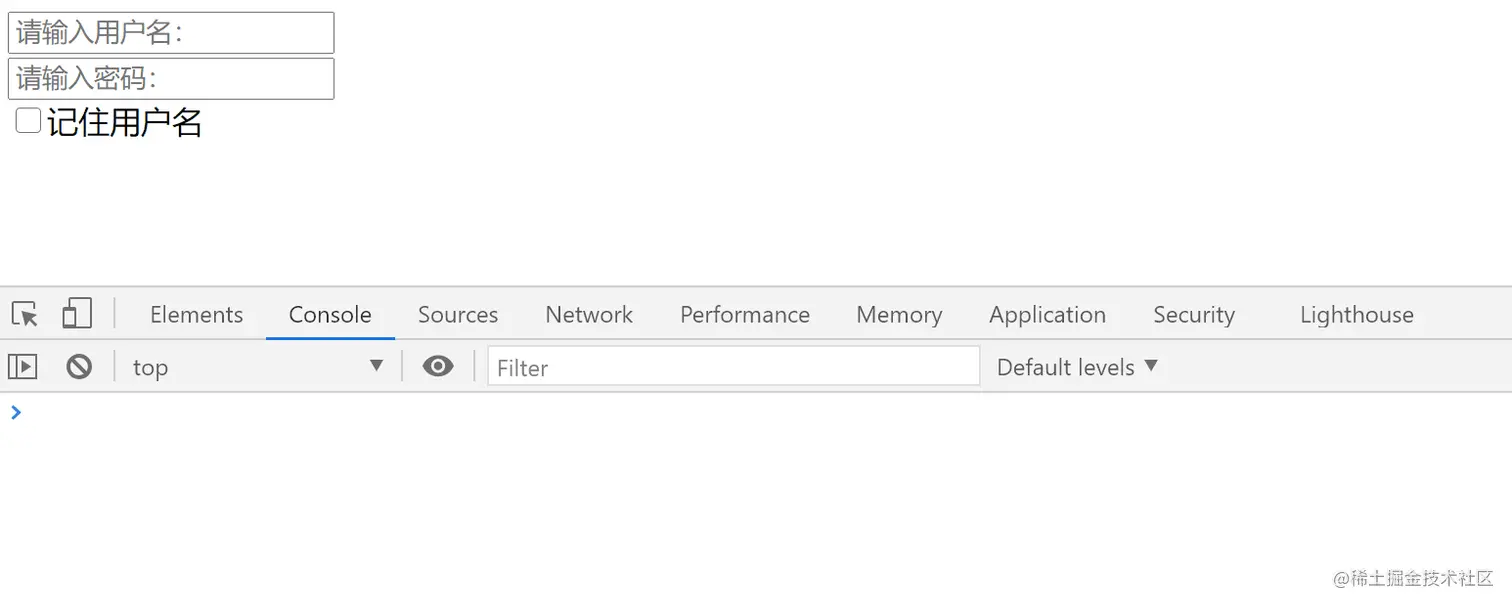Expand the Default levels dropdown
1512x606 pixels.
pos(1077,367)
